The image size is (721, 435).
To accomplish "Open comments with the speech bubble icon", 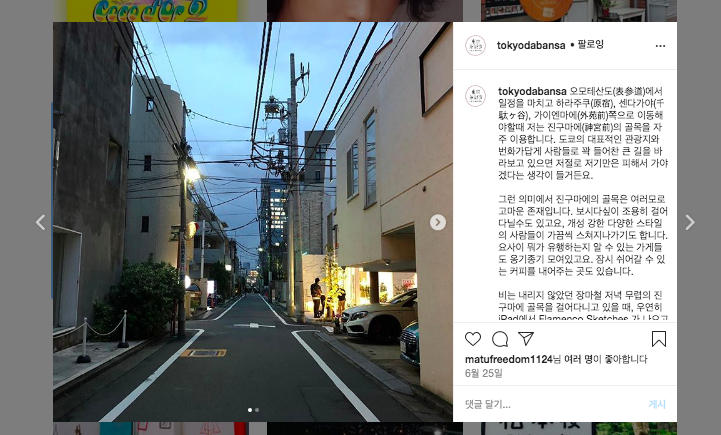I will click(x=500, y=339).
